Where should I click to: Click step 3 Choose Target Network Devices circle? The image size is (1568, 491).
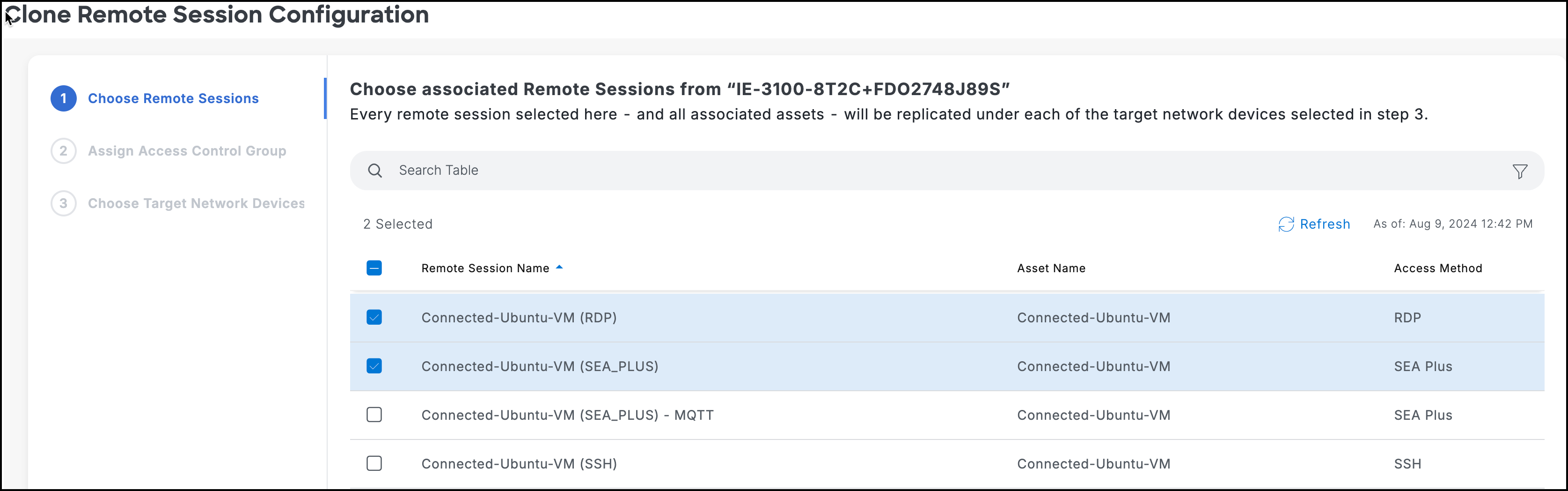(63, 203)
